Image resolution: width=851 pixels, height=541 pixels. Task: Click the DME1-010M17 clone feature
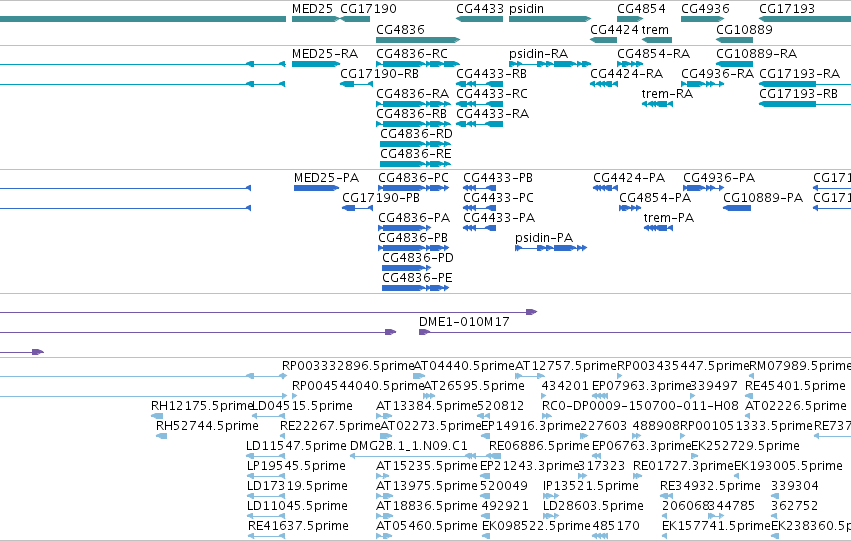pyautogui.click(x=635, y=332)
